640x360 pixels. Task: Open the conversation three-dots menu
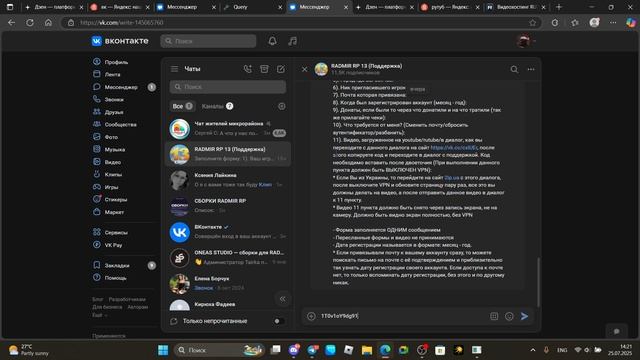coord(531,69)
